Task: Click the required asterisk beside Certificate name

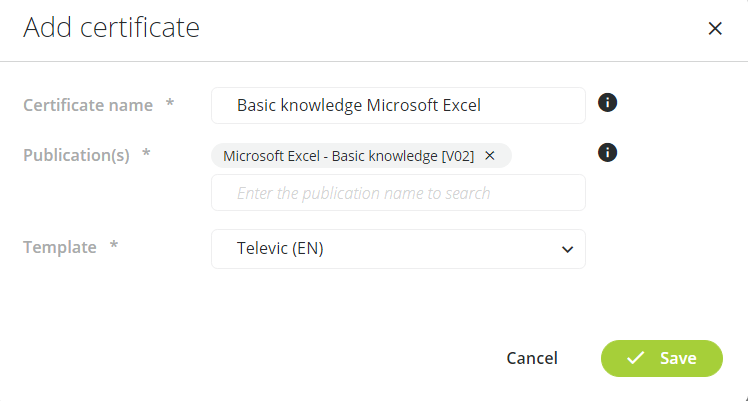Action: click(x=169, y=103)
